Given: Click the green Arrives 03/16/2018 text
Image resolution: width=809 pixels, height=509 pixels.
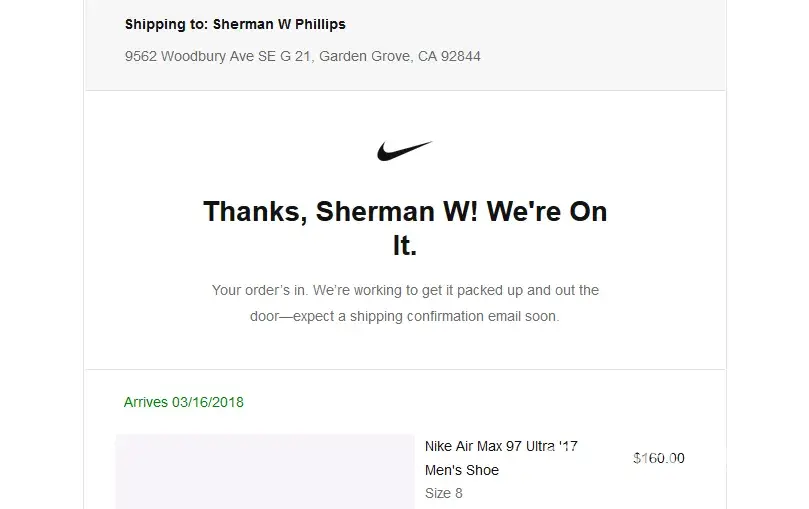Looking at the screenshot, I should (184, 402).
